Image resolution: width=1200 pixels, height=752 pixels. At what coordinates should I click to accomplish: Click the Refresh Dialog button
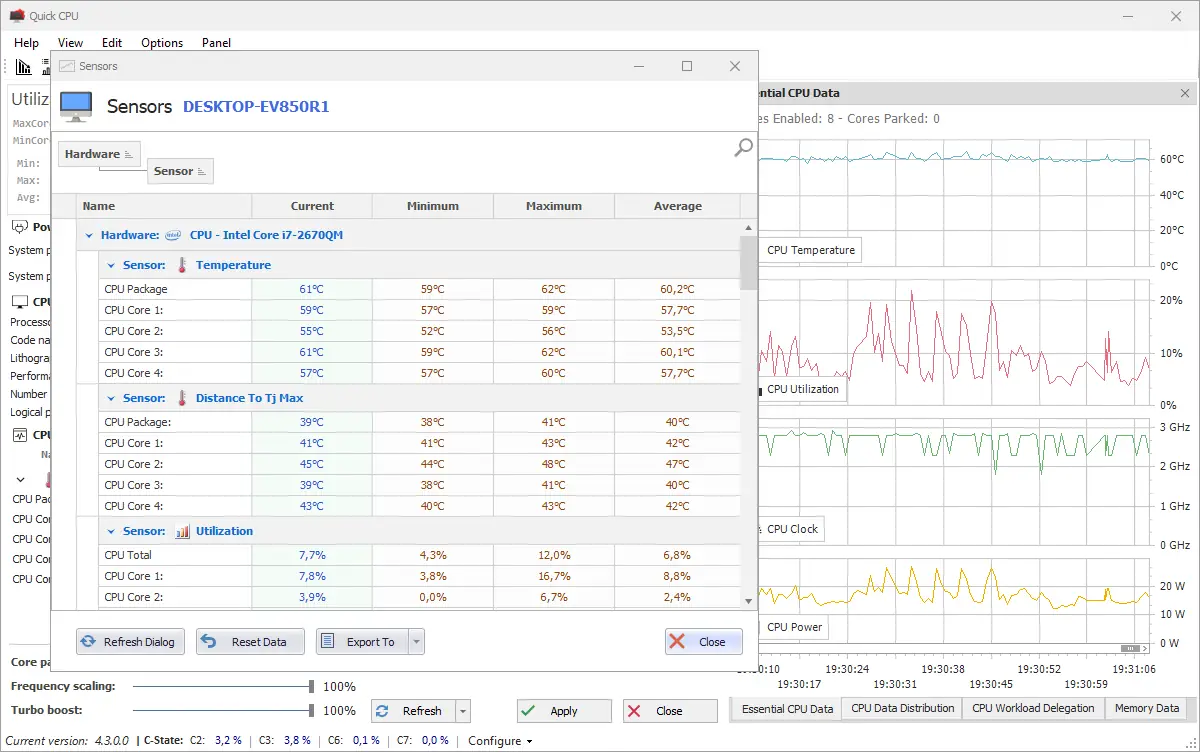click(129, 642)
